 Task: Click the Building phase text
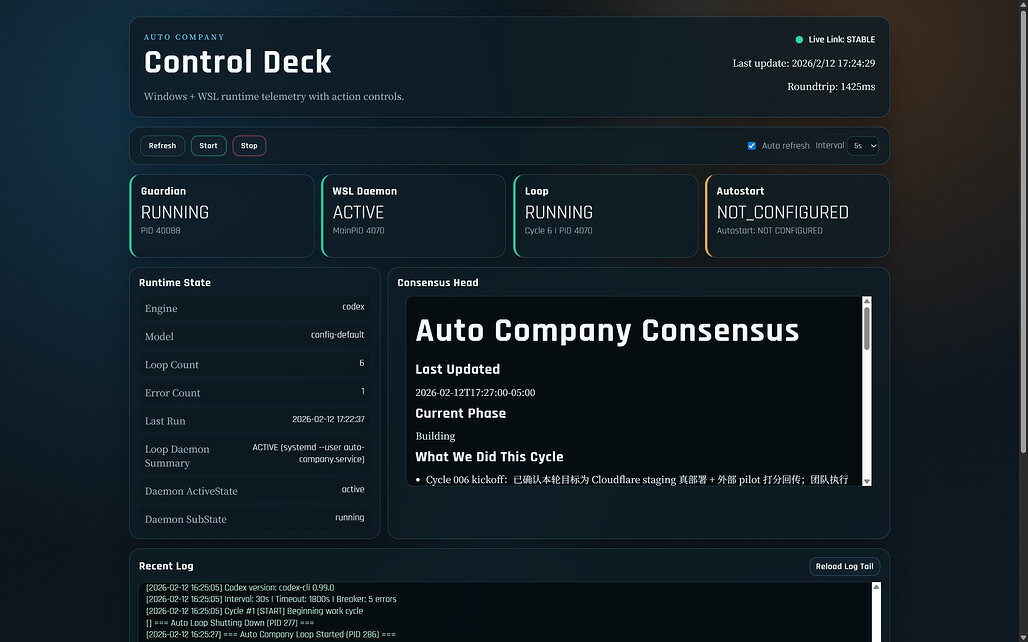pos(435,436)
